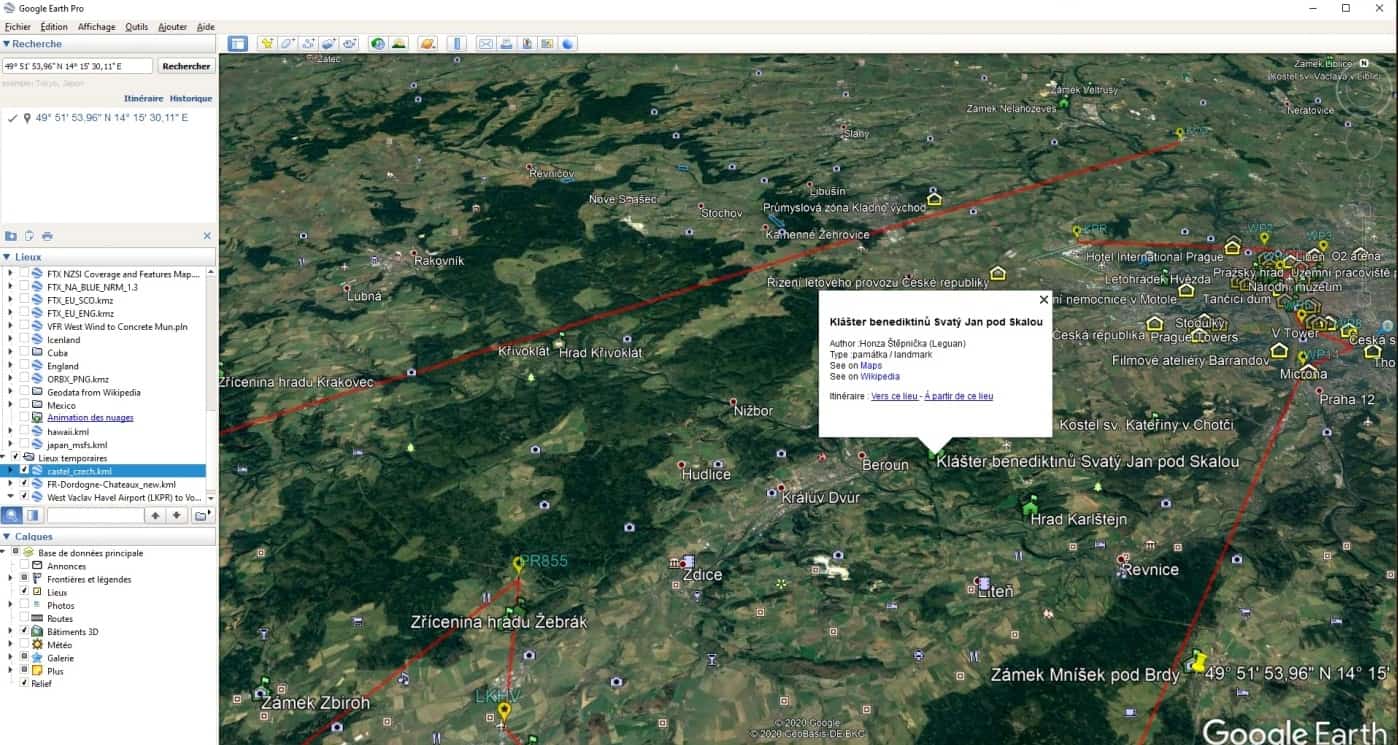The width and height of the screenshot is (1398, 745).
Task: Select the Add Polygon tool
Action: (x=287, y=44)
